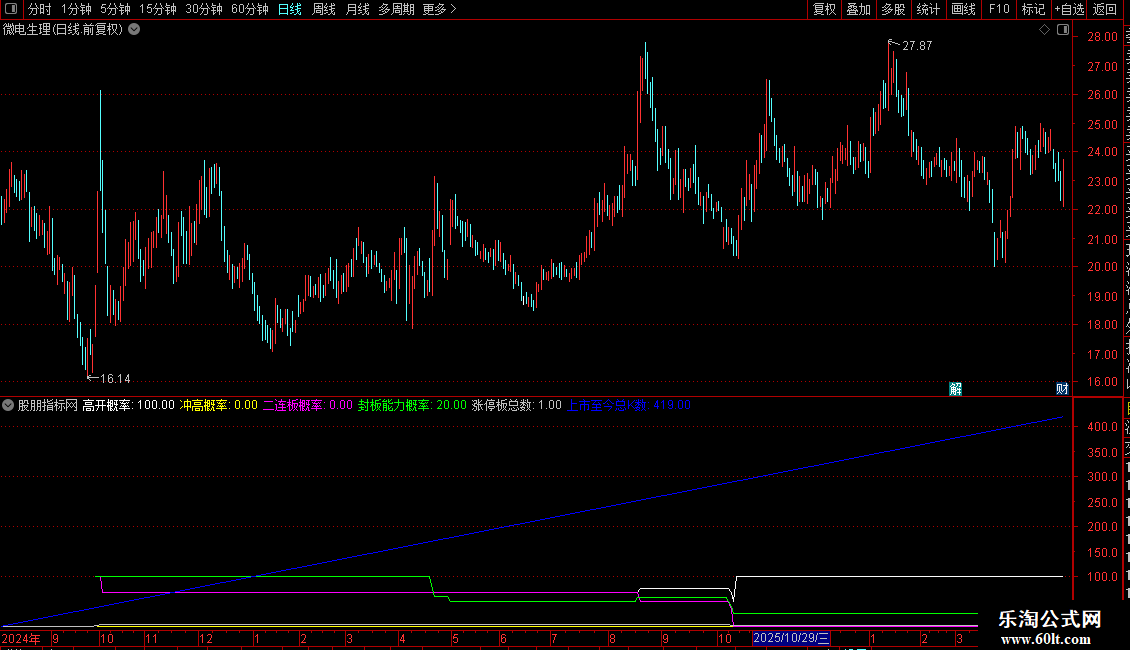Click the 28.00 price axis label
Screen dimensions: 1130x650
pyautogui.click(x=1103, y=37)
